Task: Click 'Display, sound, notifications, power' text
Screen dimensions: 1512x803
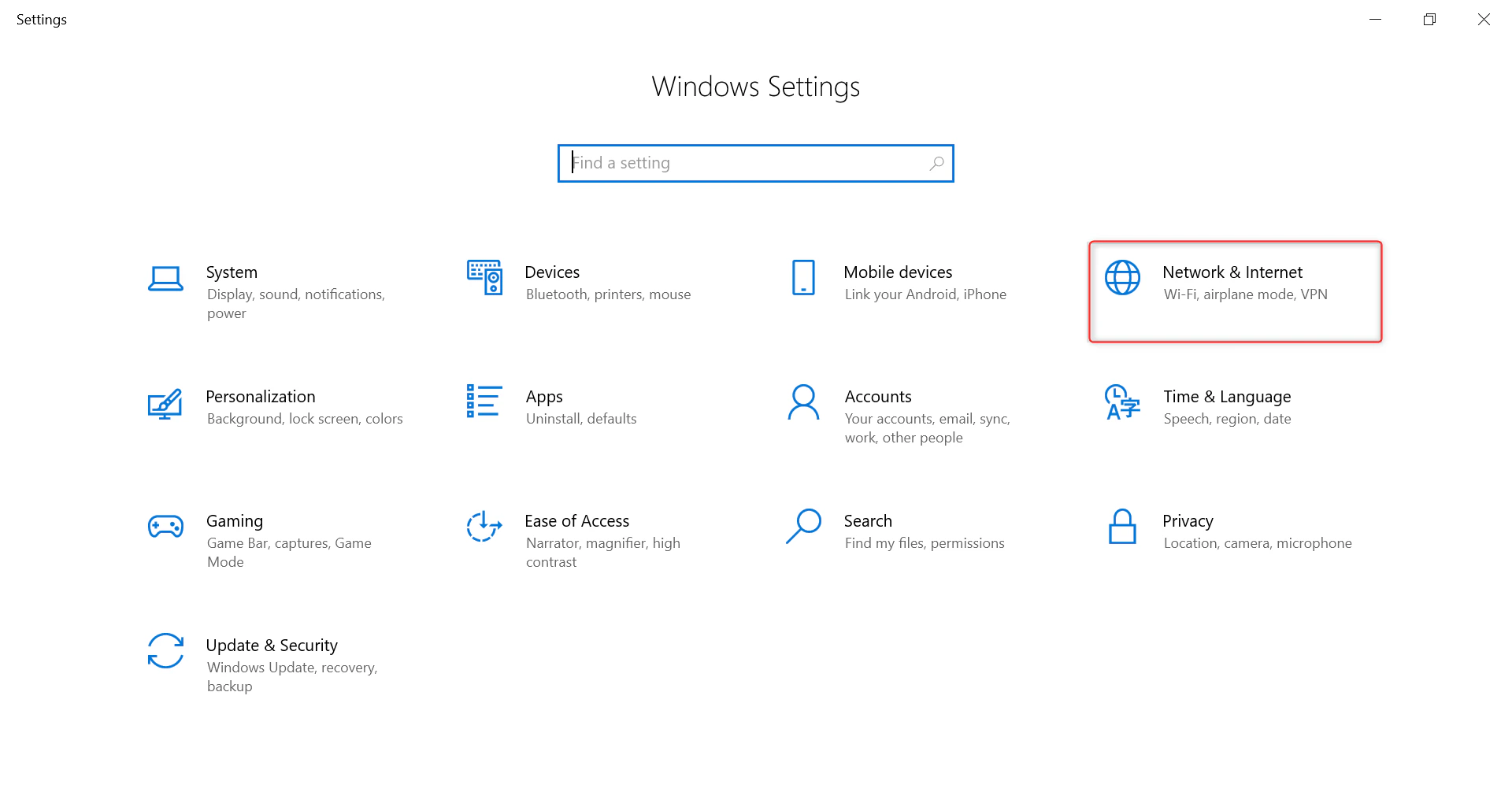Action: [296, 304]
